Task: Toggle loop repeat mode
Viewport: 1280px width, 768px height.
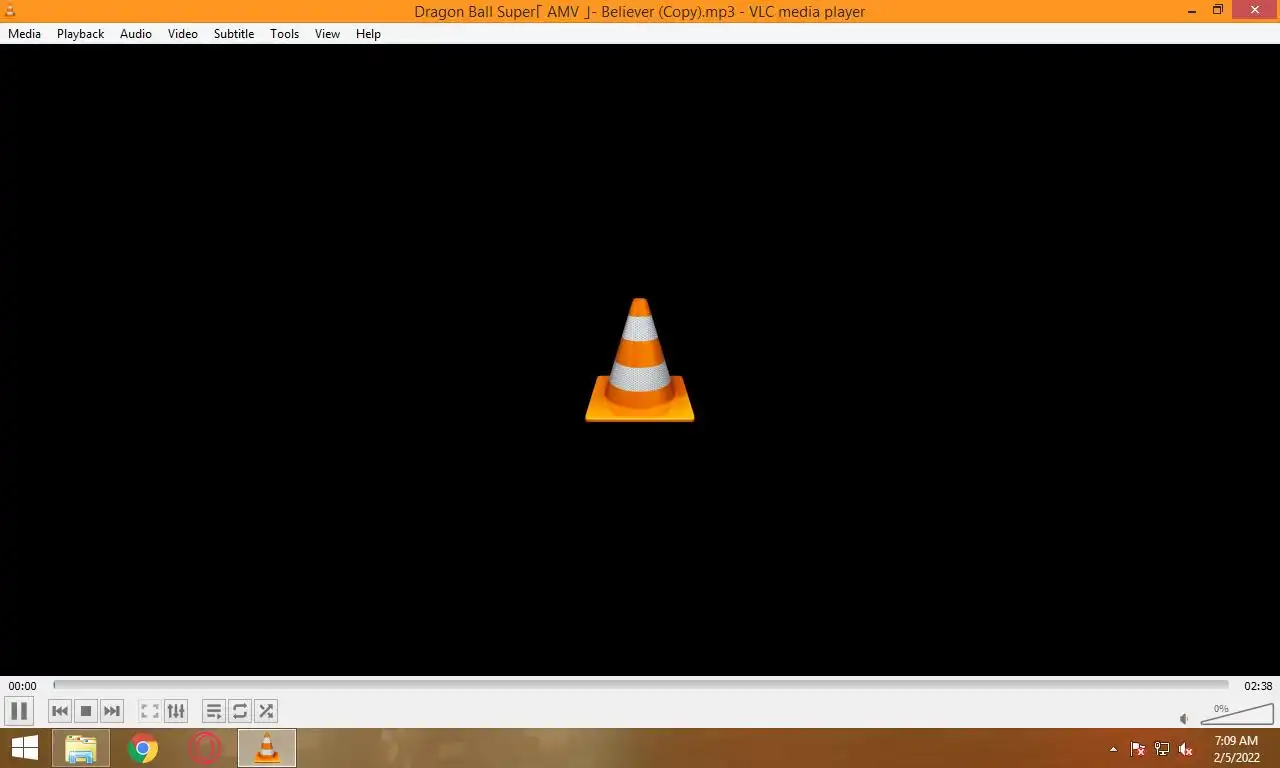Action: point(240,711)
